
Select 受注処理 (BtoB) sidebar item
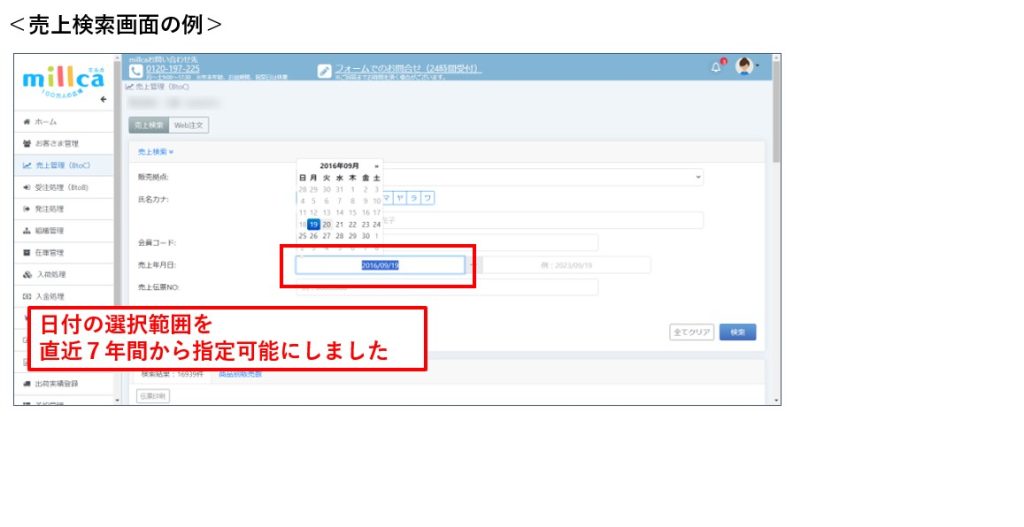tap(62, 187)
